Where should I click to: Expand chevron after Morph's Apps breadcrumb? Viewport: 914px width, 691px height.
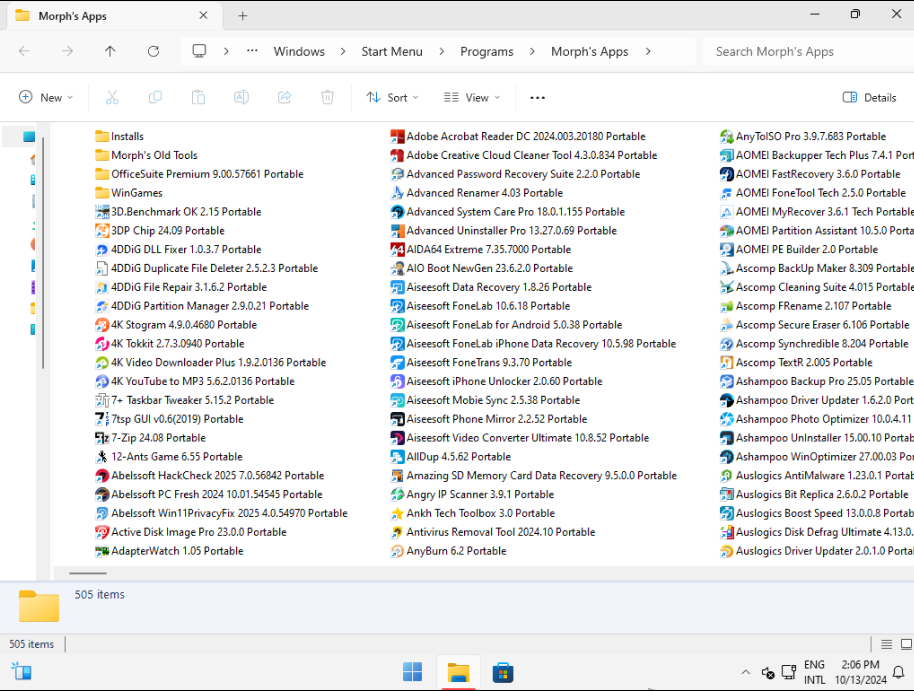(x=648, y=51)
